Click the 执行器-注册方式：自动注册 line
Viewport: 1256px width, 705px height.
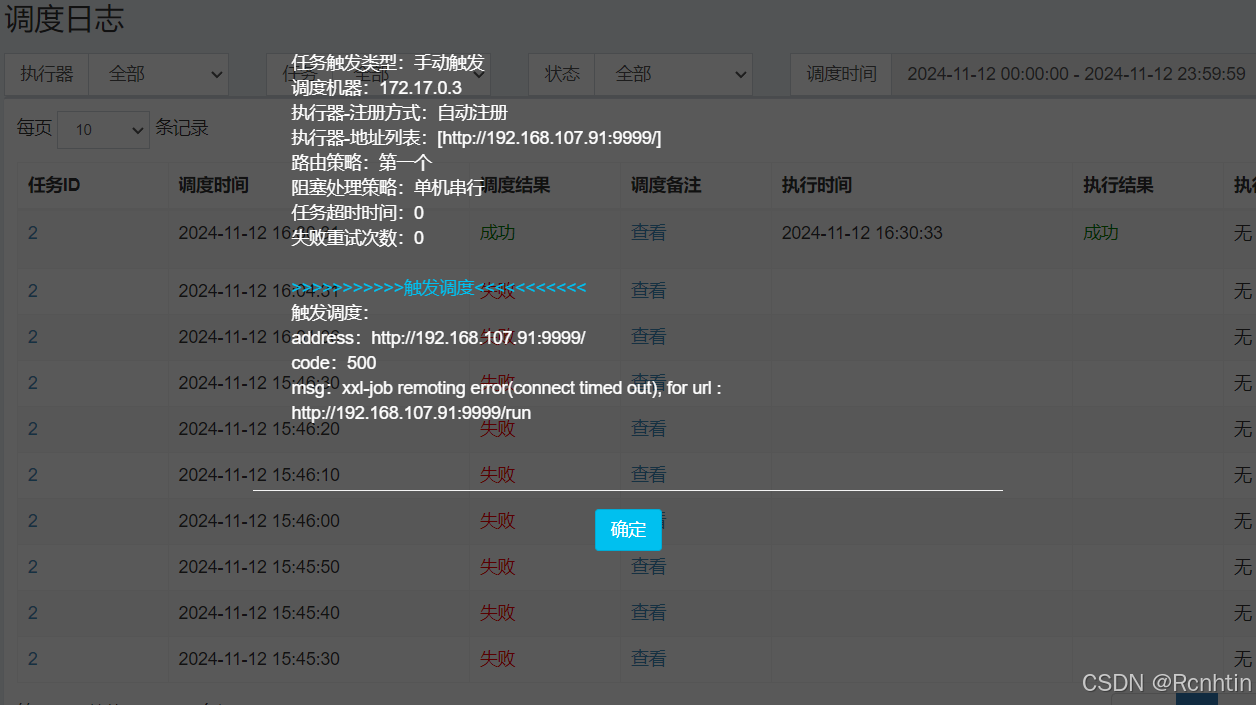coord(399,113)
